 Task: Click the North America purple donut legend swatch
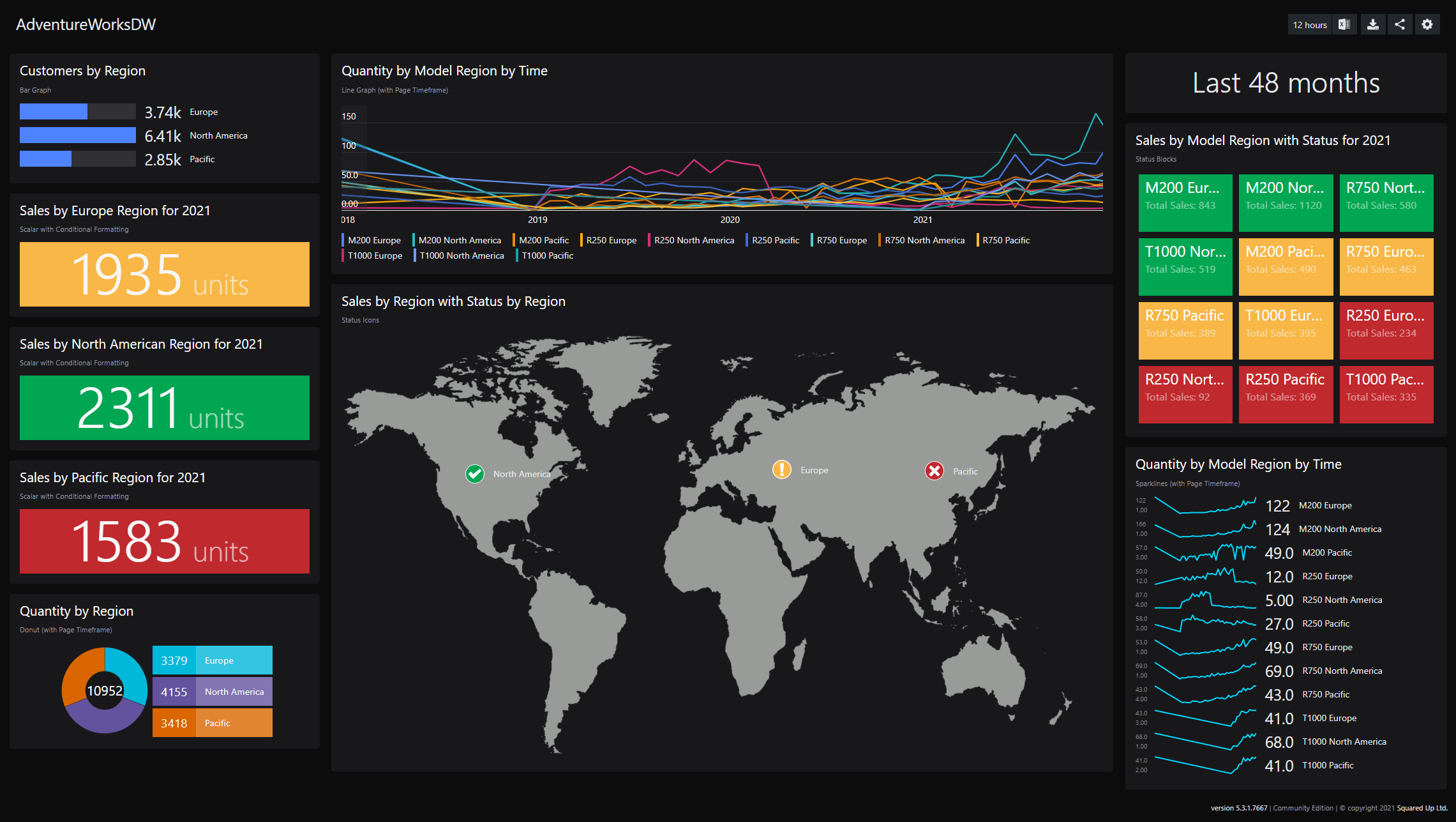(x=174, y=692)
